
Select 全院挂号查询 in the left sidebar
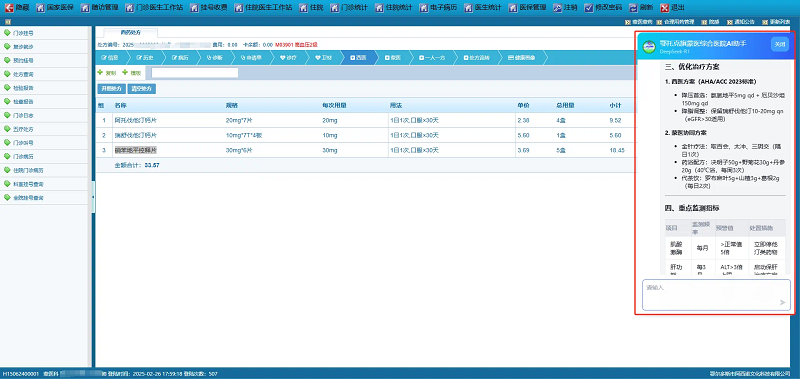pyautogui.click(x=45, y=197)
